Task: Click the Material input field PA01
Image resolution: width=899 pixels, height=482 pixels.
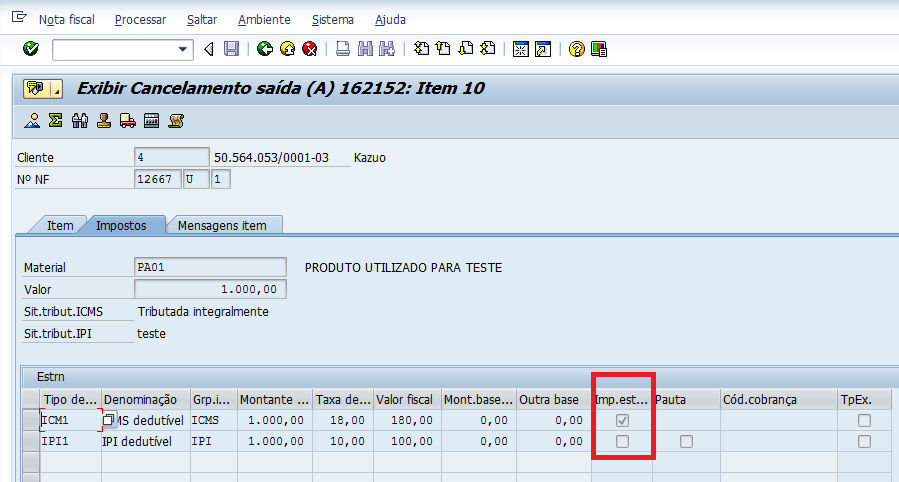Action: point(209,268)
